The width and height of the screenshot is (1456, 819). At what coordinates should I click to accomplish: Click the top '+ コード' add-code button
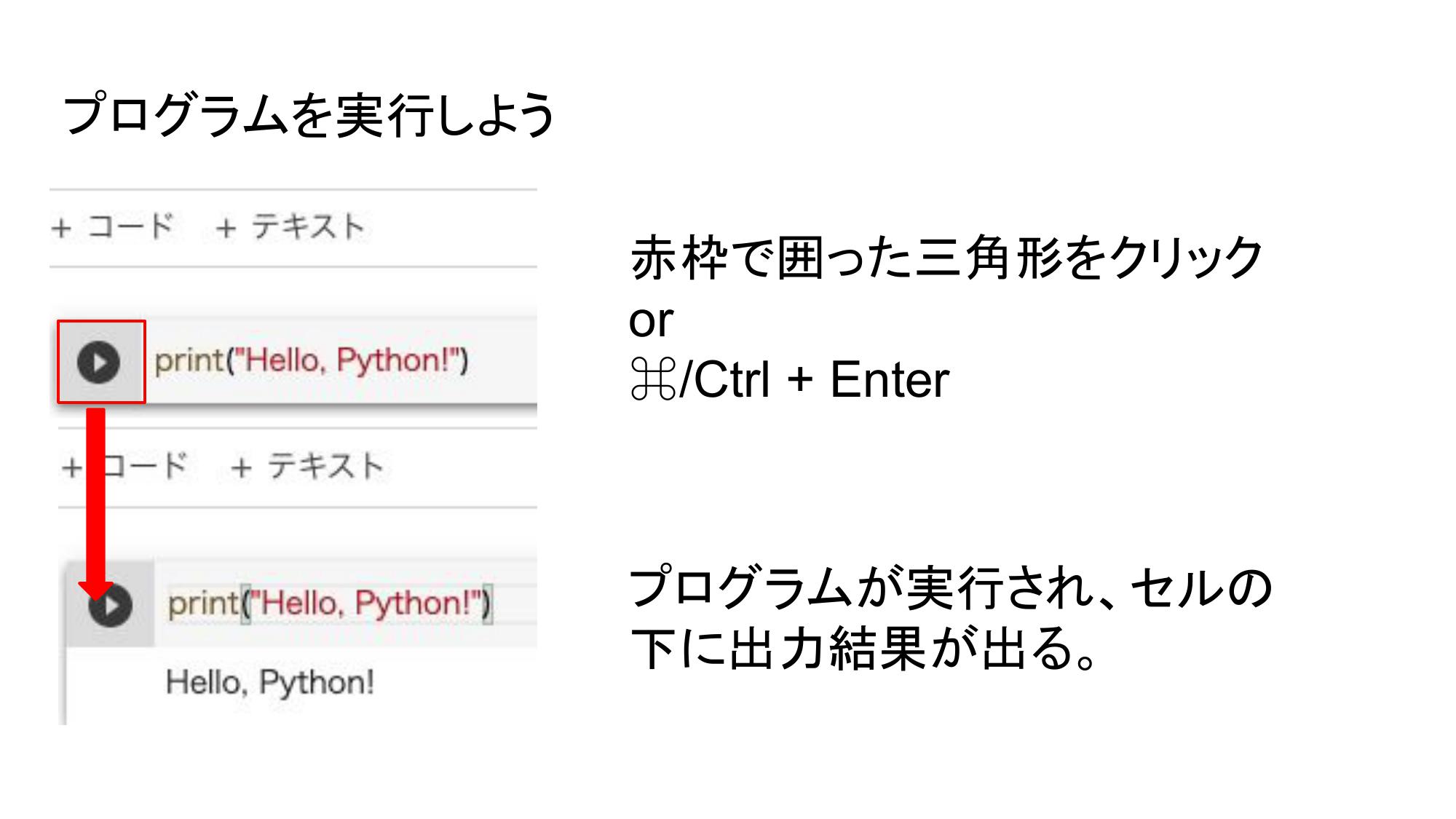[x=112, y=226]
